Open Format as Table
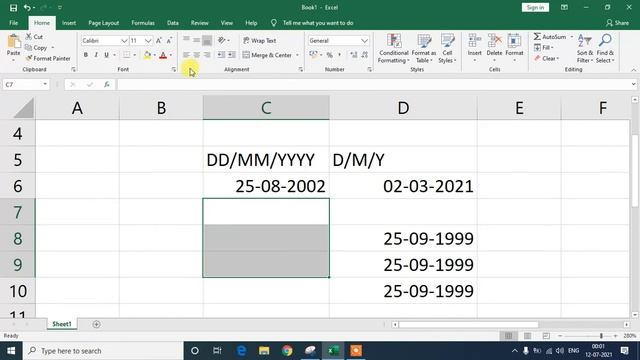The width and height of the screenshot is (640, 360). coord(424,49)
